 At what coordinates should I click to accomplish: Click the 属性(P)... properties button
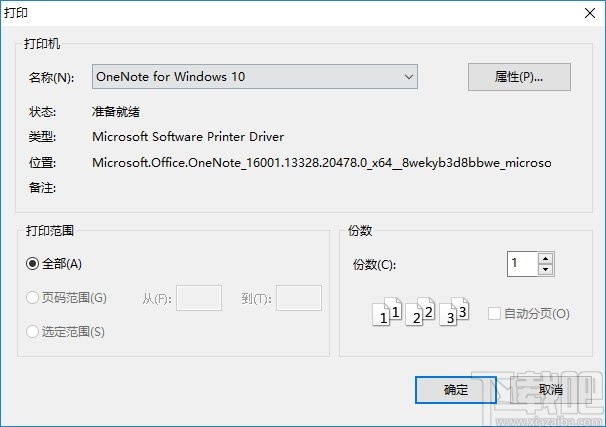point(519,77)
